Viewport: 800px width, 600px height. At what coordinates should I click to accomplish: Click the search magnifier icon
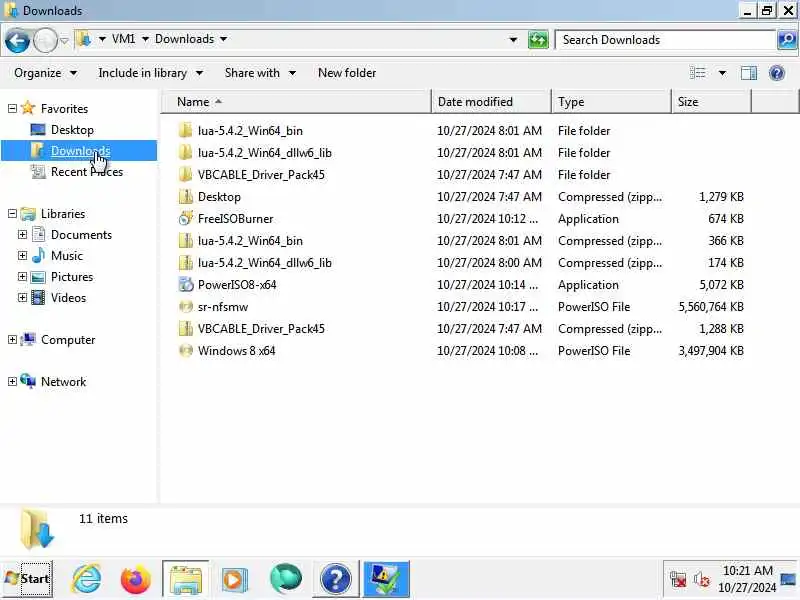pyautogui.click(x=787, y=40)
